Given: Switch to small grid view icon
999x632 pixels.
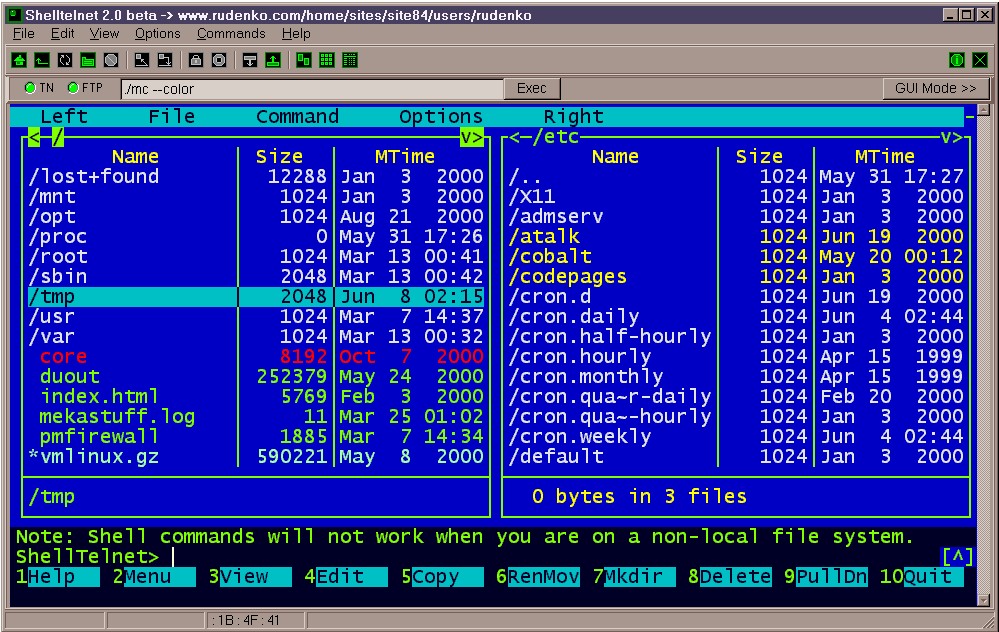Looking at the screenshot, I should 326,60.
